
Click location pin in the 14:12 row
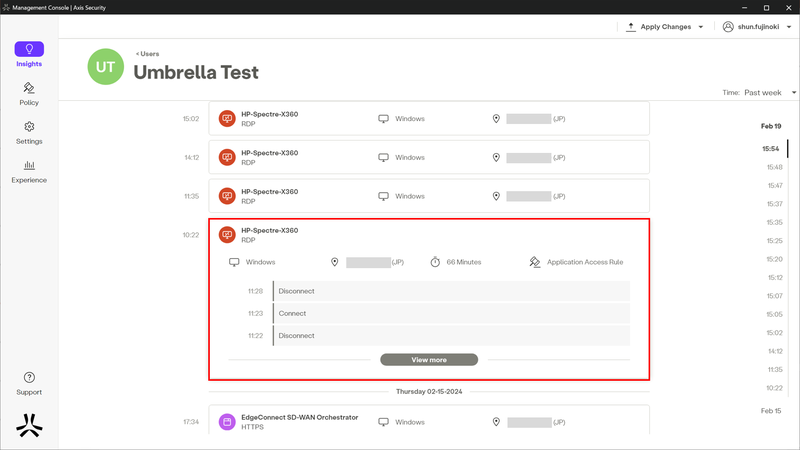tap(496, 157)
